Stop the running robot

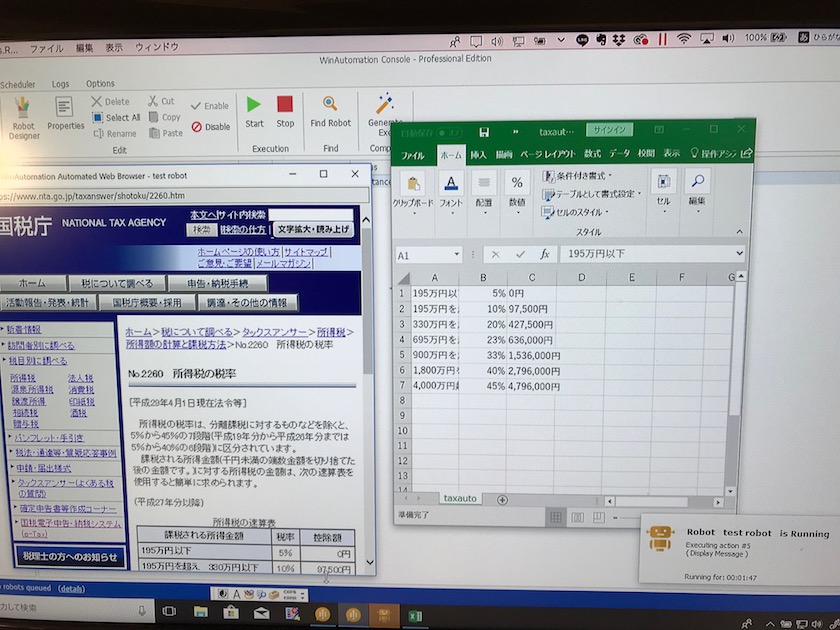[285, 112]
